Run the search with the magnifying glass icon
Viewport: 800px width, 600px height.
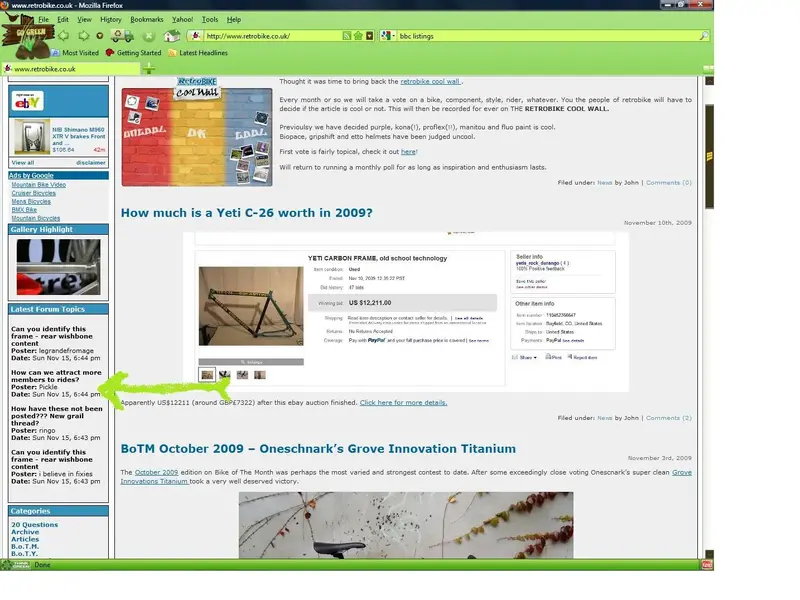(x=704, y=36)
